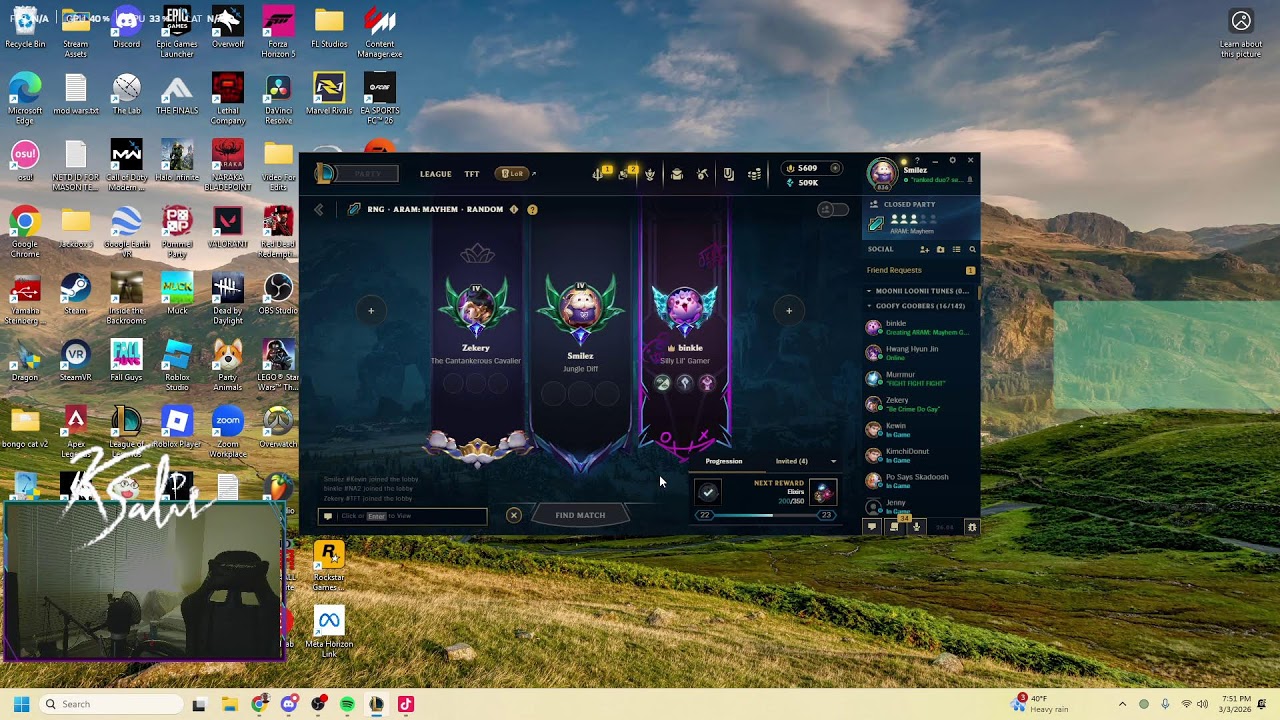The image size is (1280, 720).
Task: Add a player with the first plus slot
Action: coord(371,311)
